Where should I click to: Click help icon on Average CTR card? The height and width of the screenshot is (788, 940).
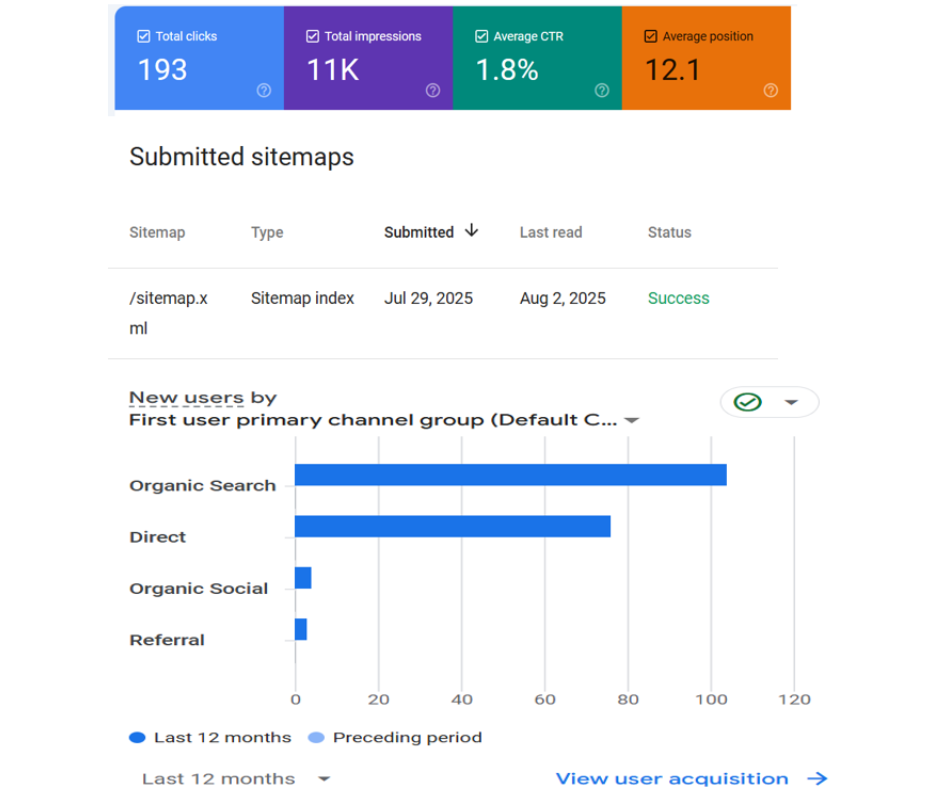pyautogui.click(x=602, y=90)
